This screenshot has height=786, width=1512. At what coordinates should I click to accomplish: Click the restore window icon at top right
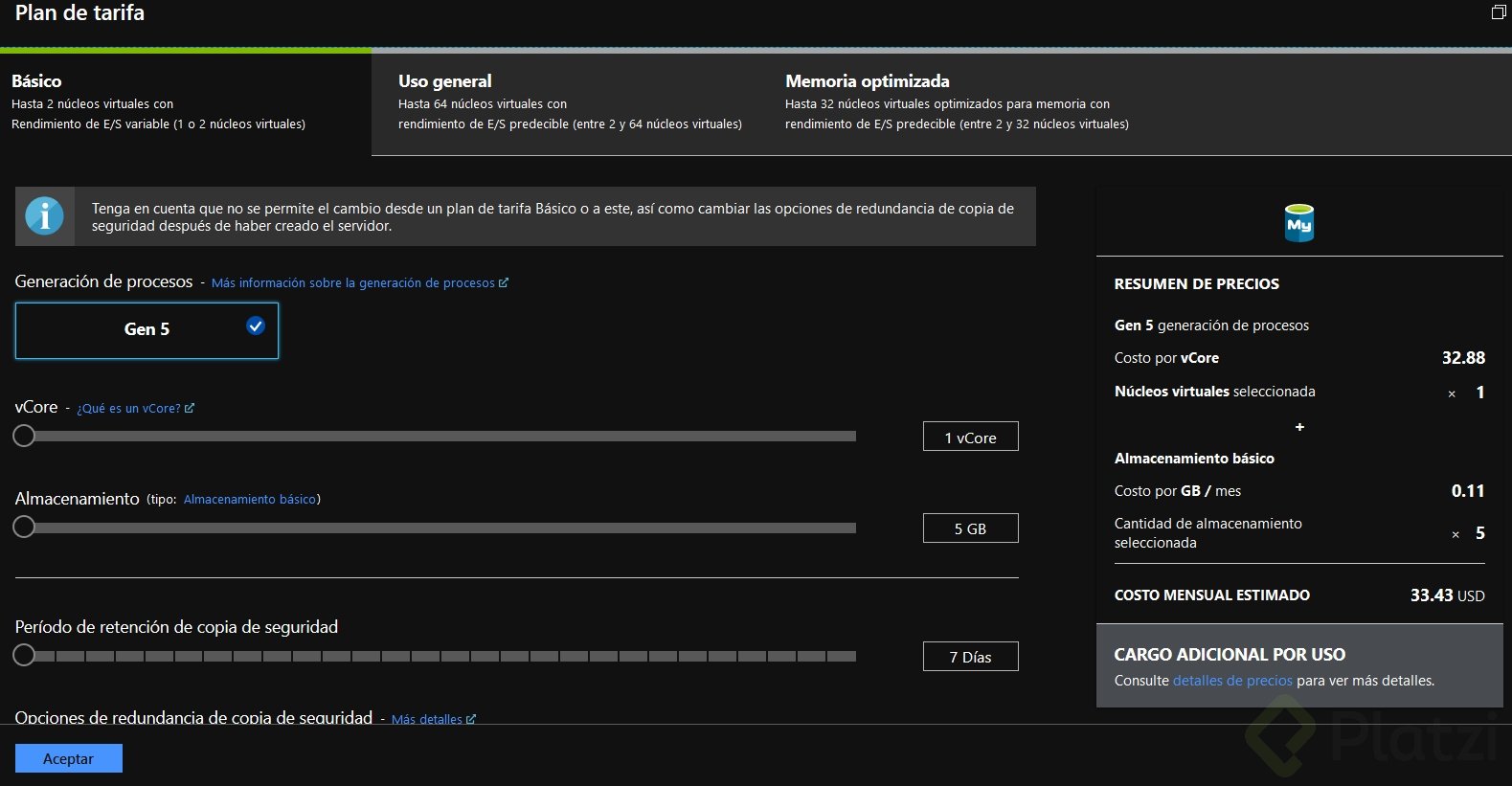coord(1499,12)
